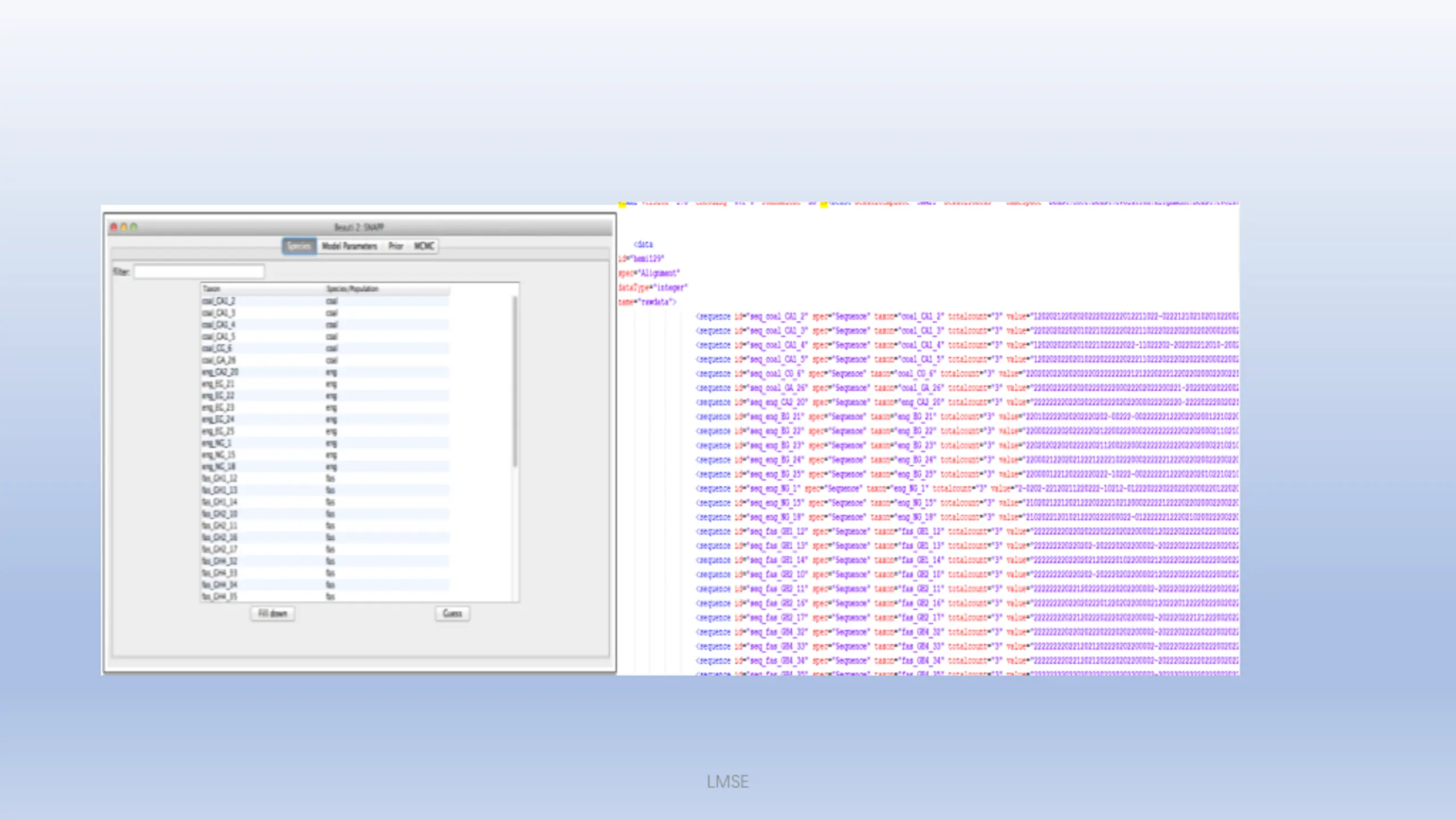Select taxon row coal_CA1_4
The image size is (1456, 819).
(325, 325)
